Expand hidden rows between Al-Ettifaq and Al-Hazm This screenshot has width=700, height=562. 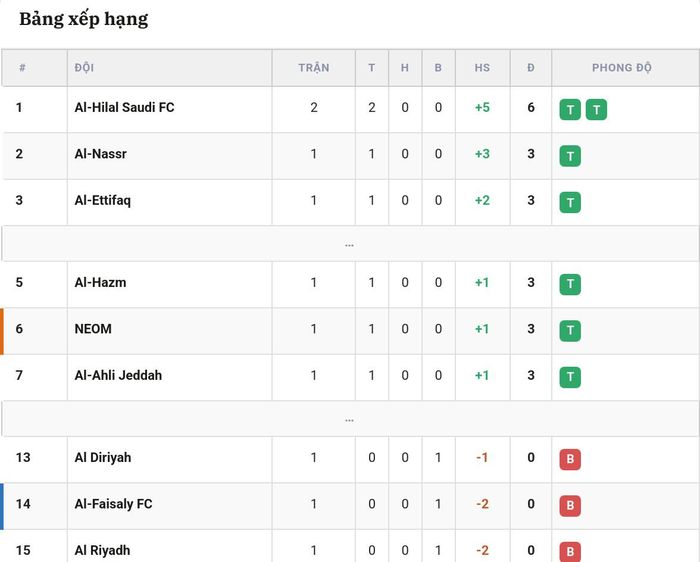click(350, 244)
